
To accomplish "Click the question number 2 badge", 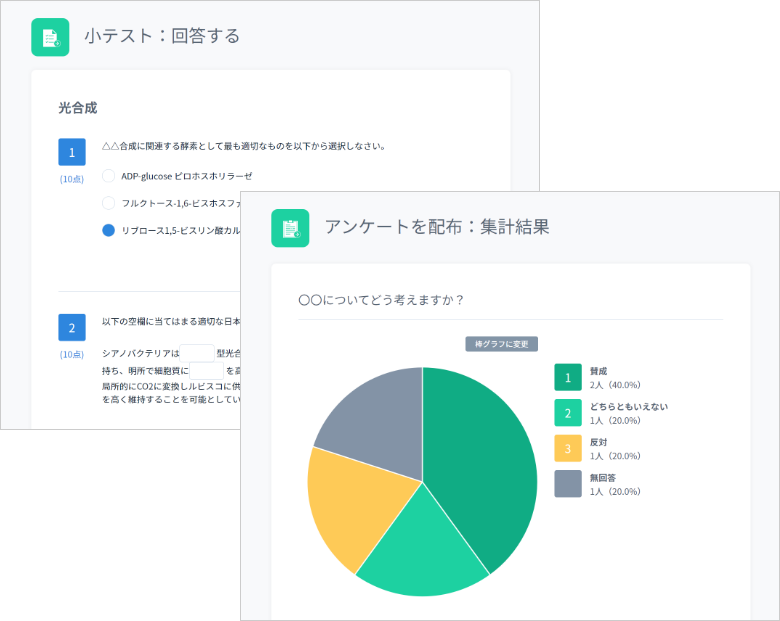I will [72, 327].
